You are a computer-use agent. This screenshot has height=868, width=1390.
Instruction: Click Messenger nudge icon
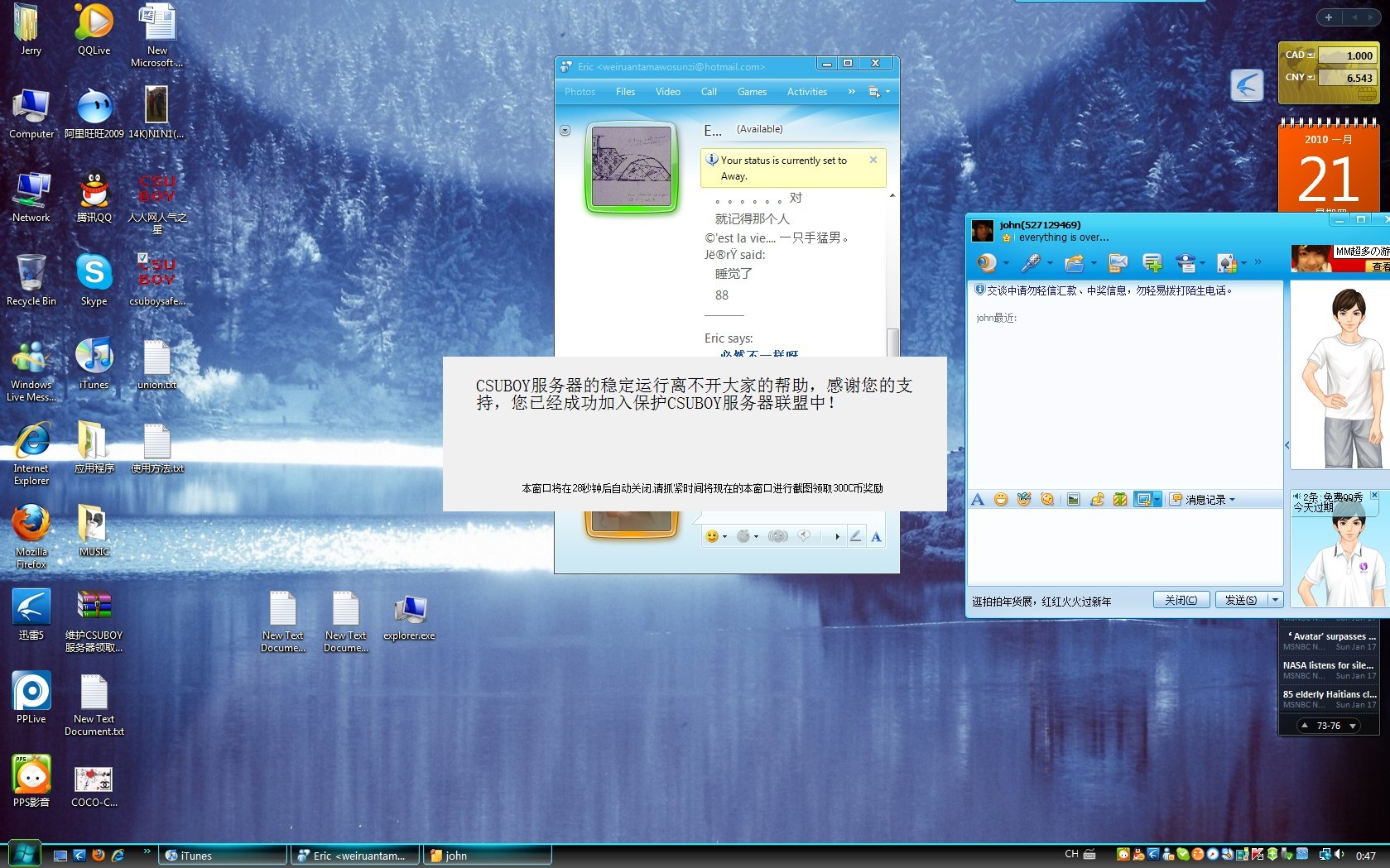coord(777,536)
